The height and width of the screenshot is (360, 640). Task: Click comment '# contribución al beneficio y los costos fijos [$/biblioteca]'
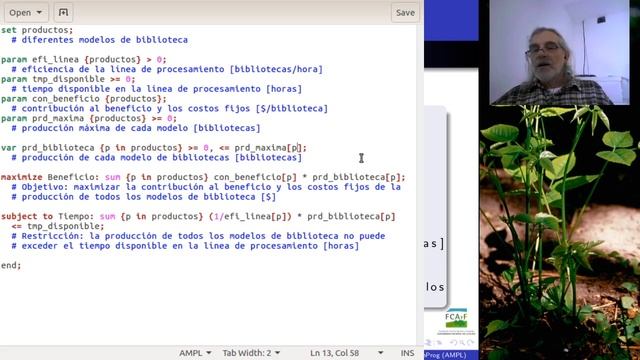[x=169, y=109]
